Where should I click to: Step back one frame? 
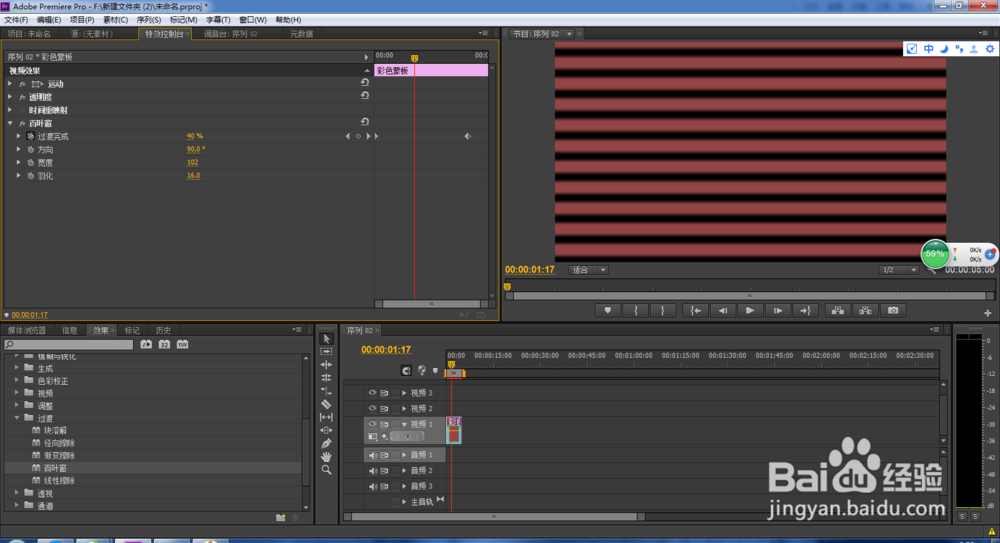click(x=723, y=311)
